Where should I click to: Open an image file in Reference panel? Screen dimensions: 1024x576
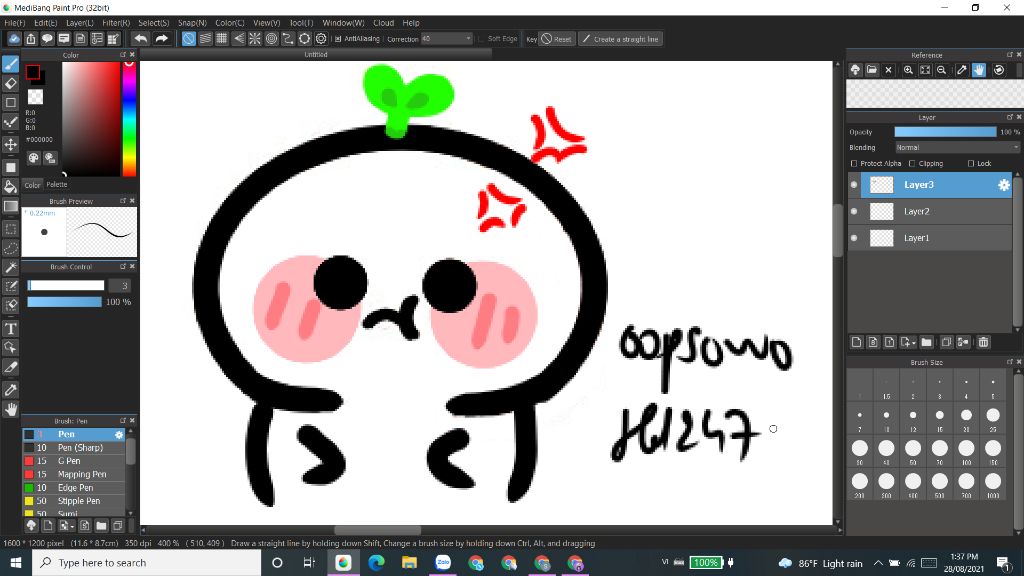(872, 70)
